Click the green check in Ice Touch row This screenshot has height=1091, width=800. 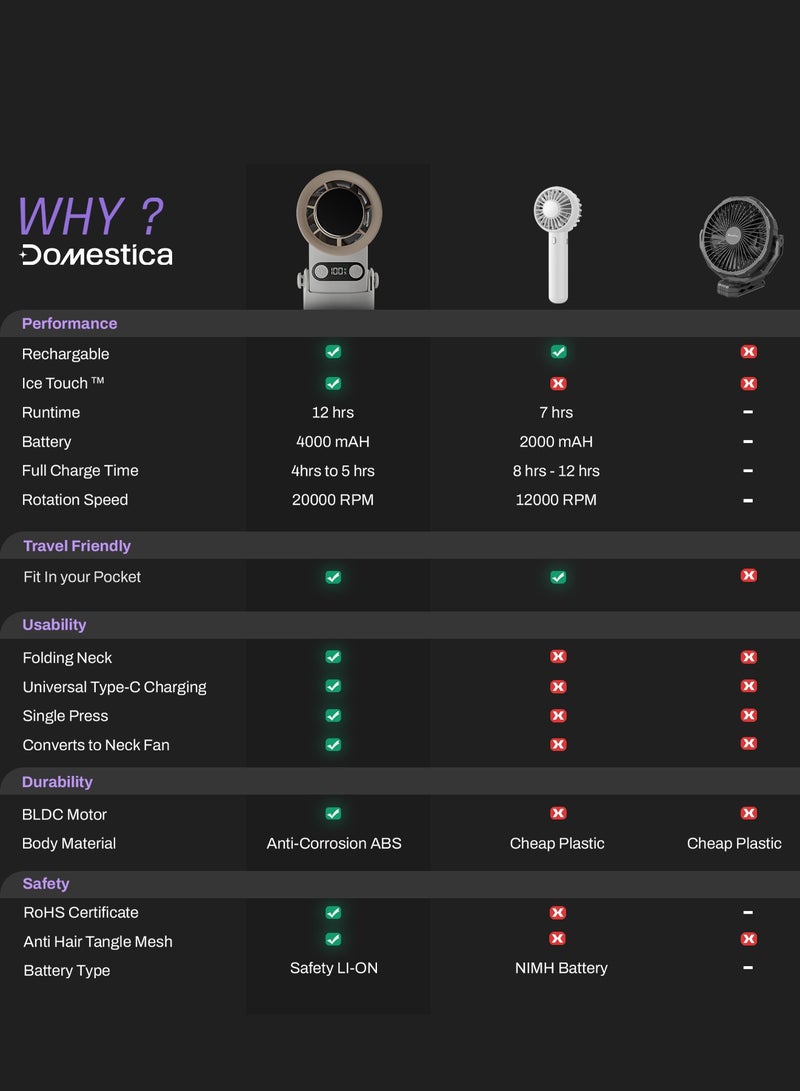(x=333, y=383)
